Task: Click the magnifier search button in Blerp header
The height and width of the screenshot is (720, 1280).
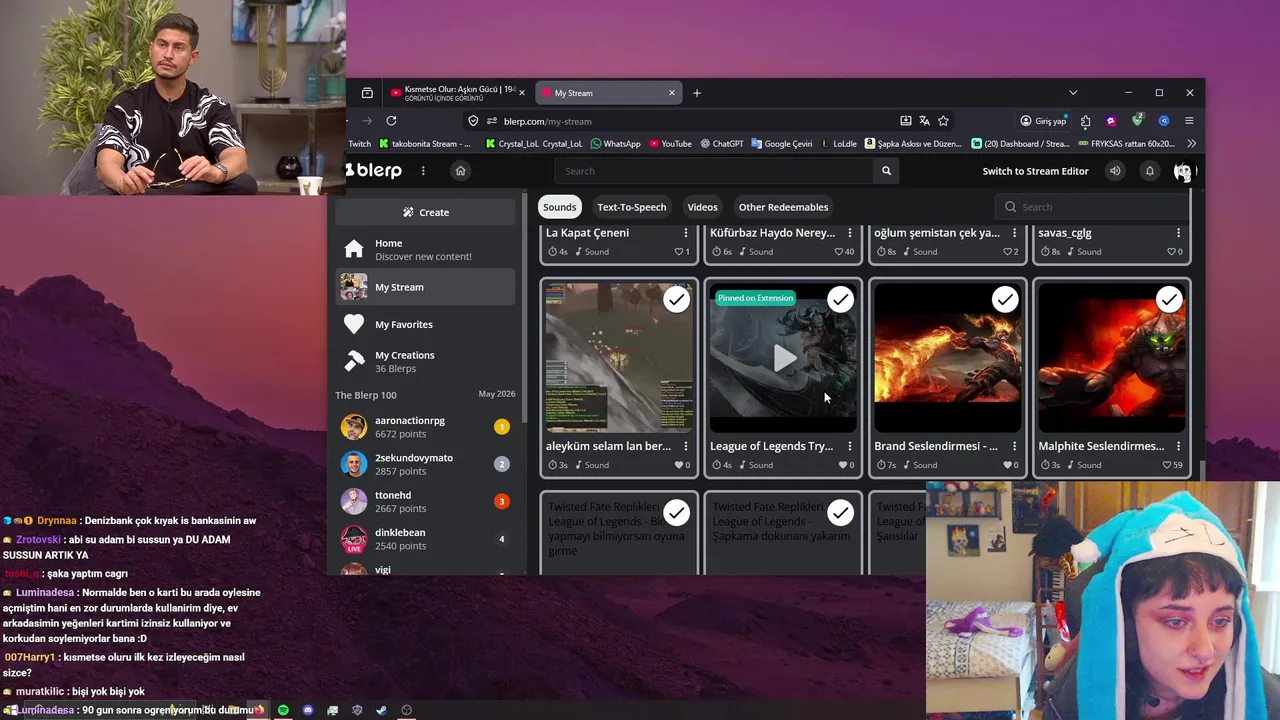Action: (x=886, y=171)
